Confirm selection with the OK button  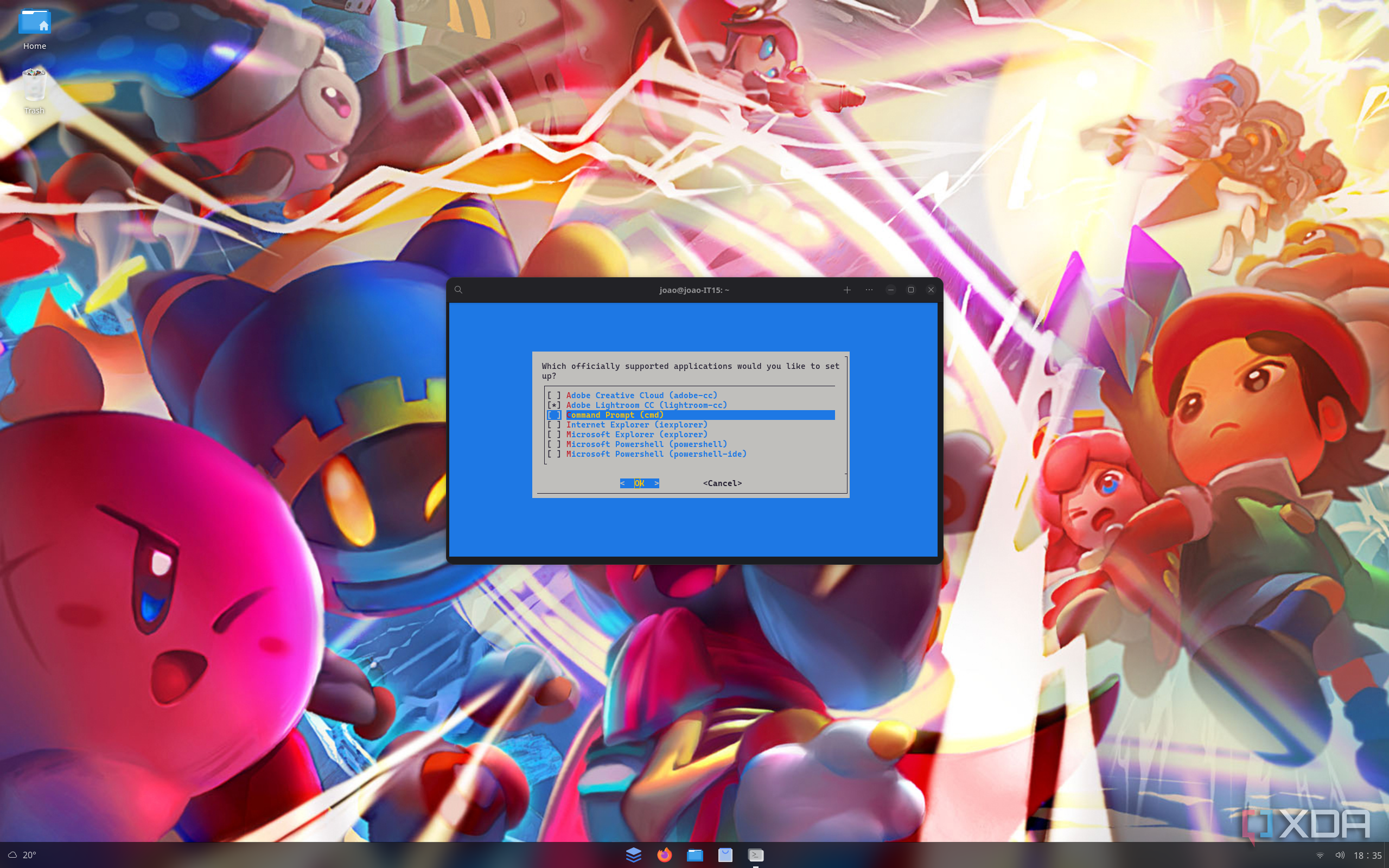(639, 483)
